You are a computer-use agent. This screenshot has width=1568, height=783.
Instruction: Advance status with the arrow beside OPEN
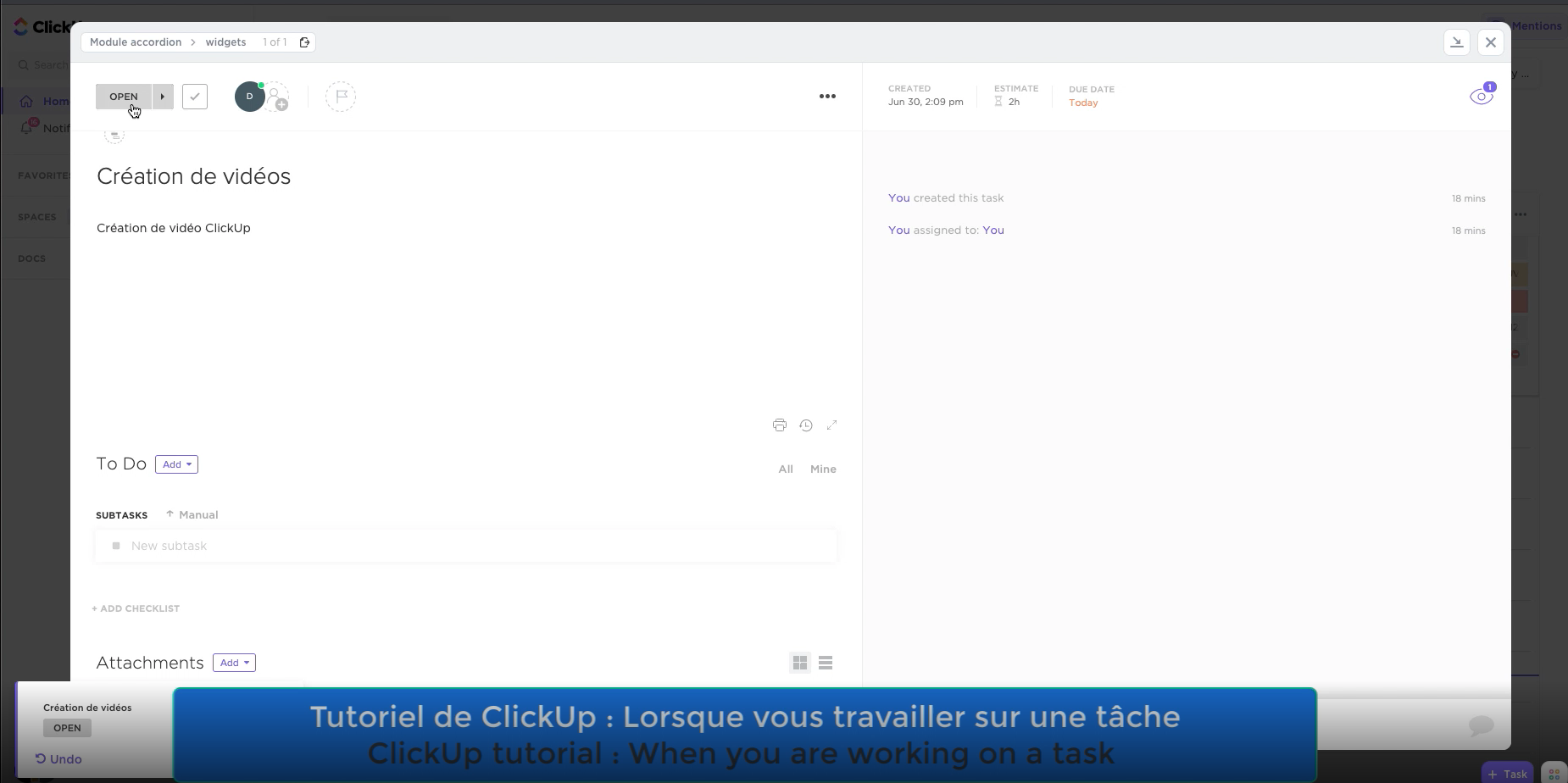click(163, 97)
